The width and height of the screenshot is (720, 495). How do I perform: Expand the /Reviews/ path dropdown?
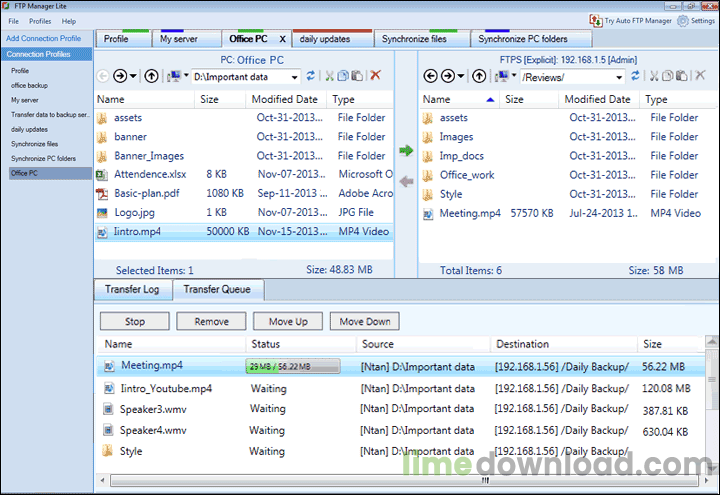pyautogui.click(x=619, y=78)
